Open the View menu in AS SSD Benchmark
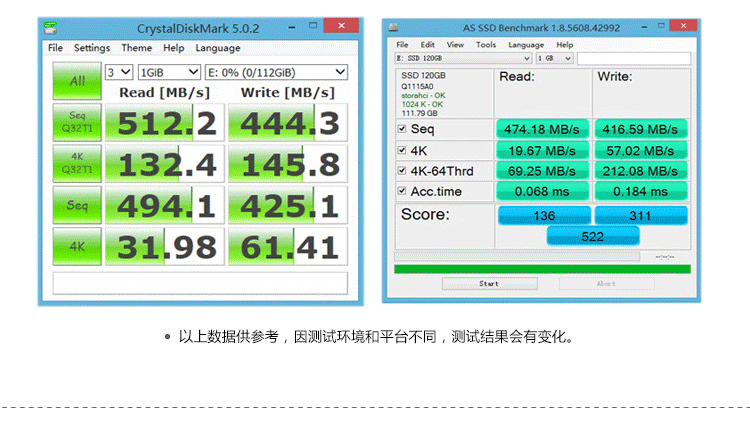 [x=455, y=44]
